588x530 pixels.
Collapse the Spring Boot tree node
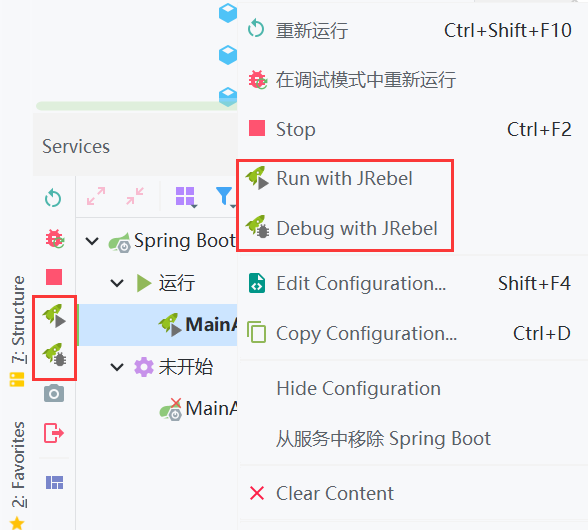click(92, 241)
